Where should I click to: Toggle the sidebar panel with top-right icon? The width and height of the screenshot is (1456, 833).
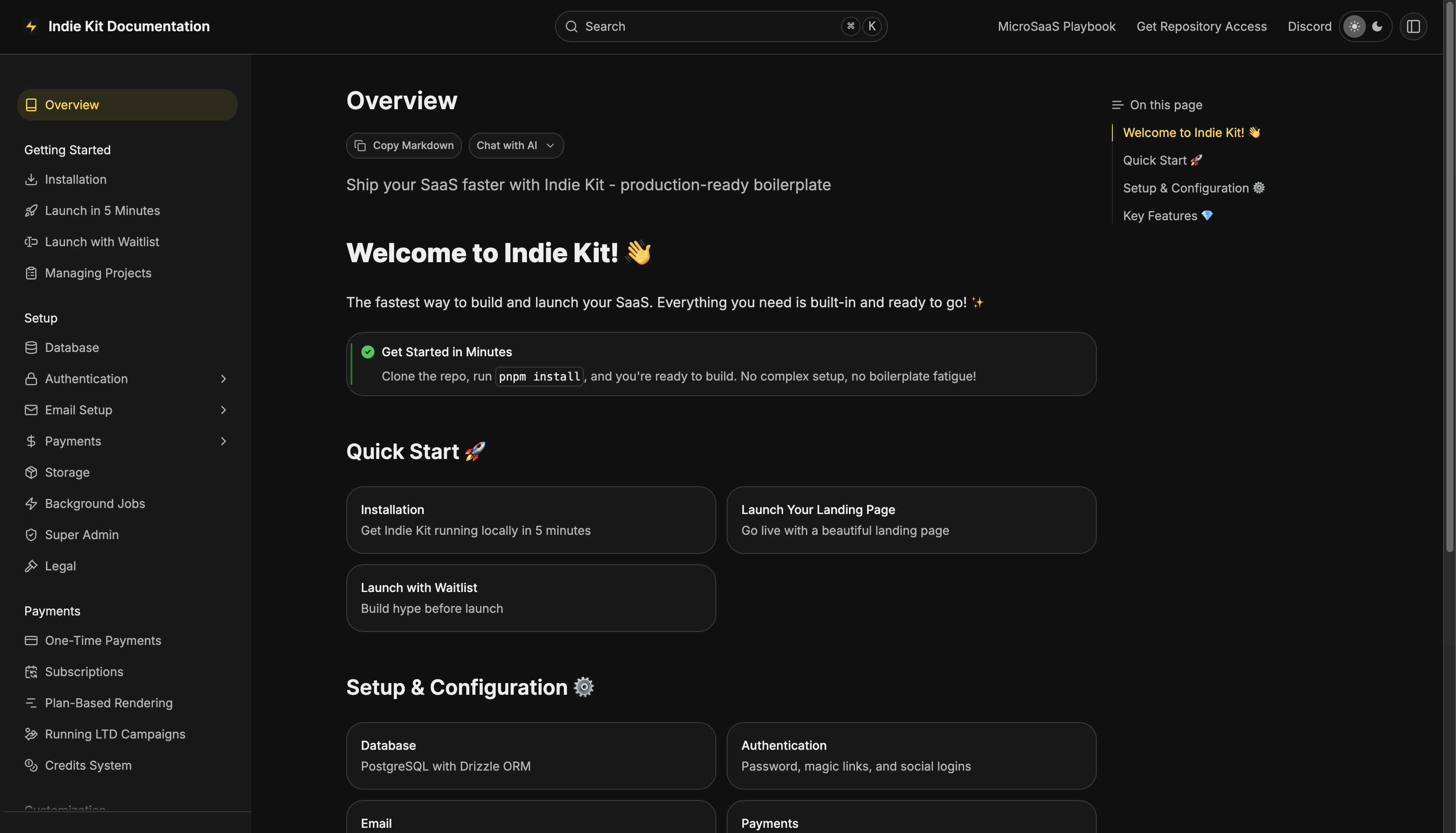pos(1413,26)
